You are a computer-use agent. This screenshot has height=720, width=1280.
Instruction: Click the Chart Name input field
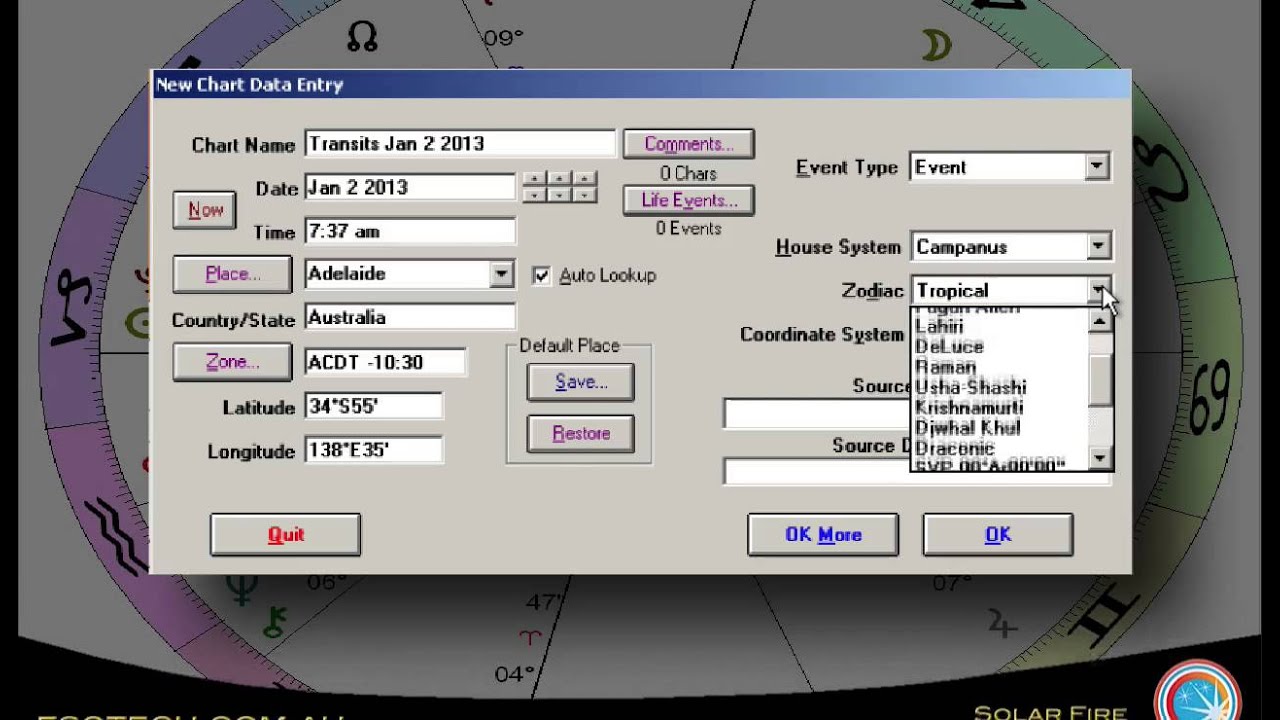coord(460,144)
